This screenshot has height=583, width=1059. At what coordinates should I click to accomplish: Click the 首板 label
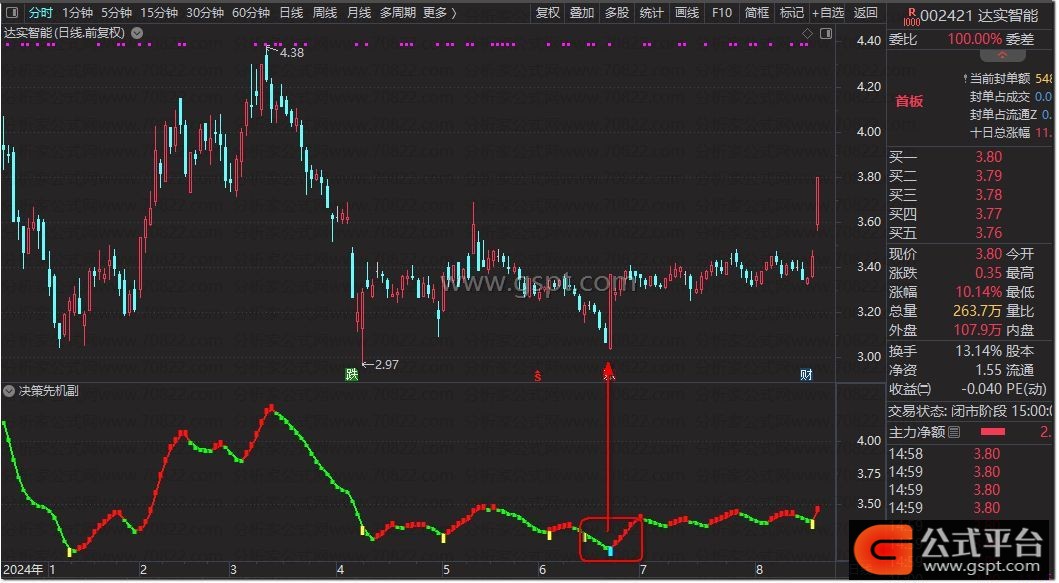point(909,101)
